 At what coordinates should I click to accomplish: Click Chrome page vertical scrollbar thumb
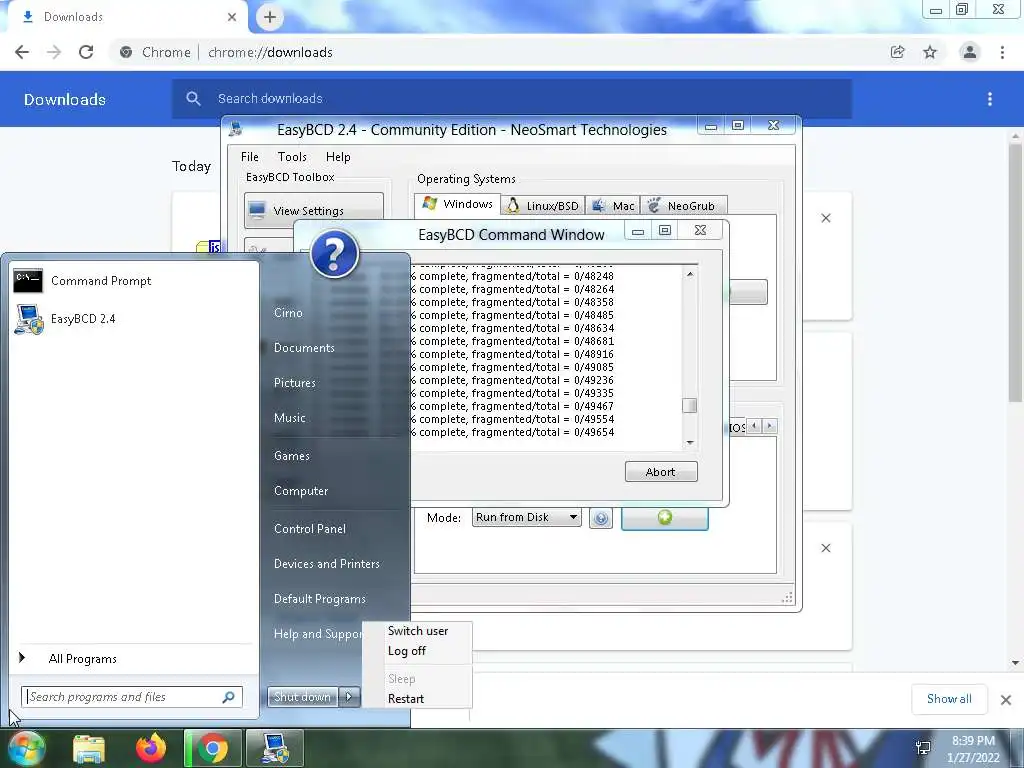pos(1015,274)
